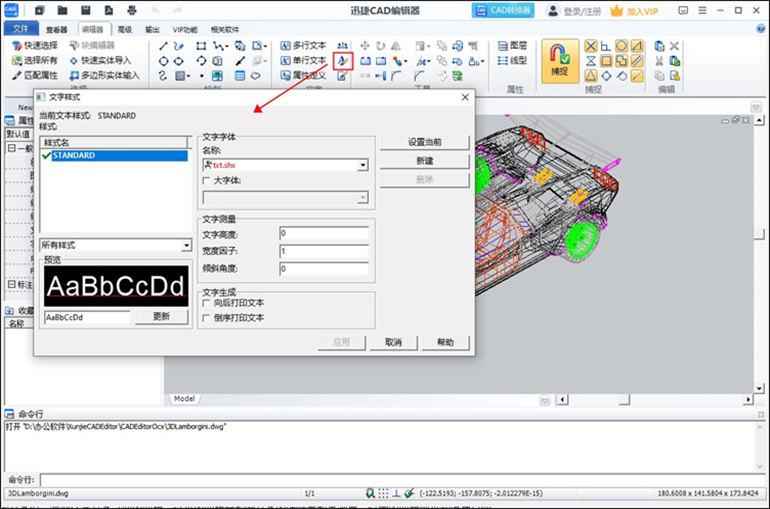Open the txt.shx font name dropdown
This screenshot has width=770, height=509.
(363, 165)
